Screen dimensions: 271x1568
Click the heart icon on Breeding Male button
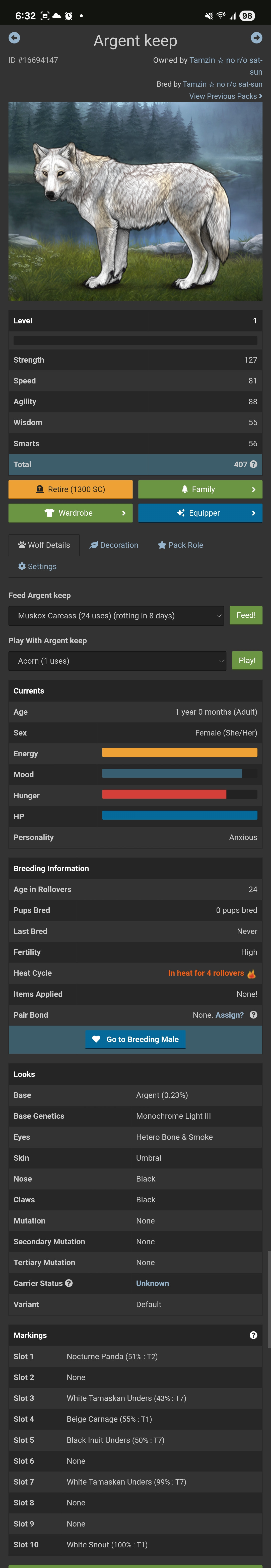[x=96, y=1039]
